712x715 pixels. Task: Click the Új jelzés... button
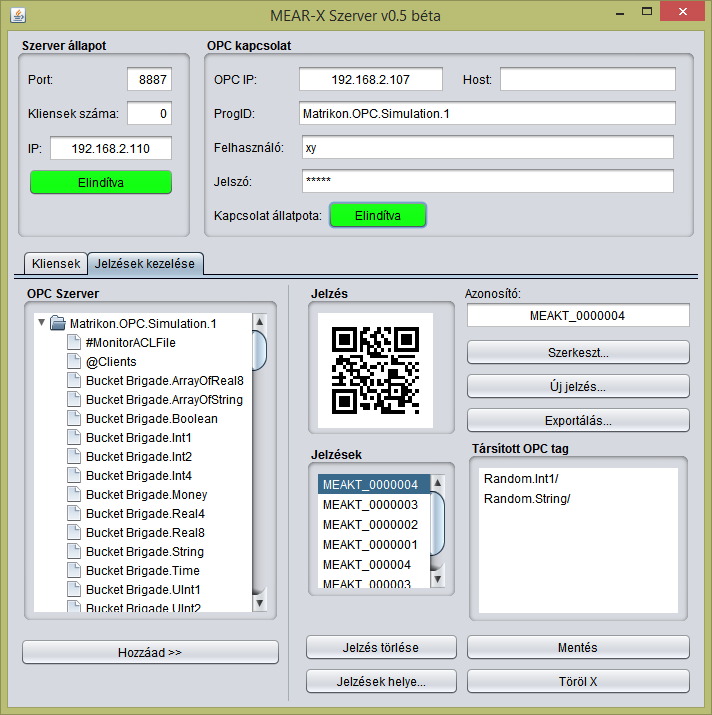pyautogui.click(x=578, y=386)
